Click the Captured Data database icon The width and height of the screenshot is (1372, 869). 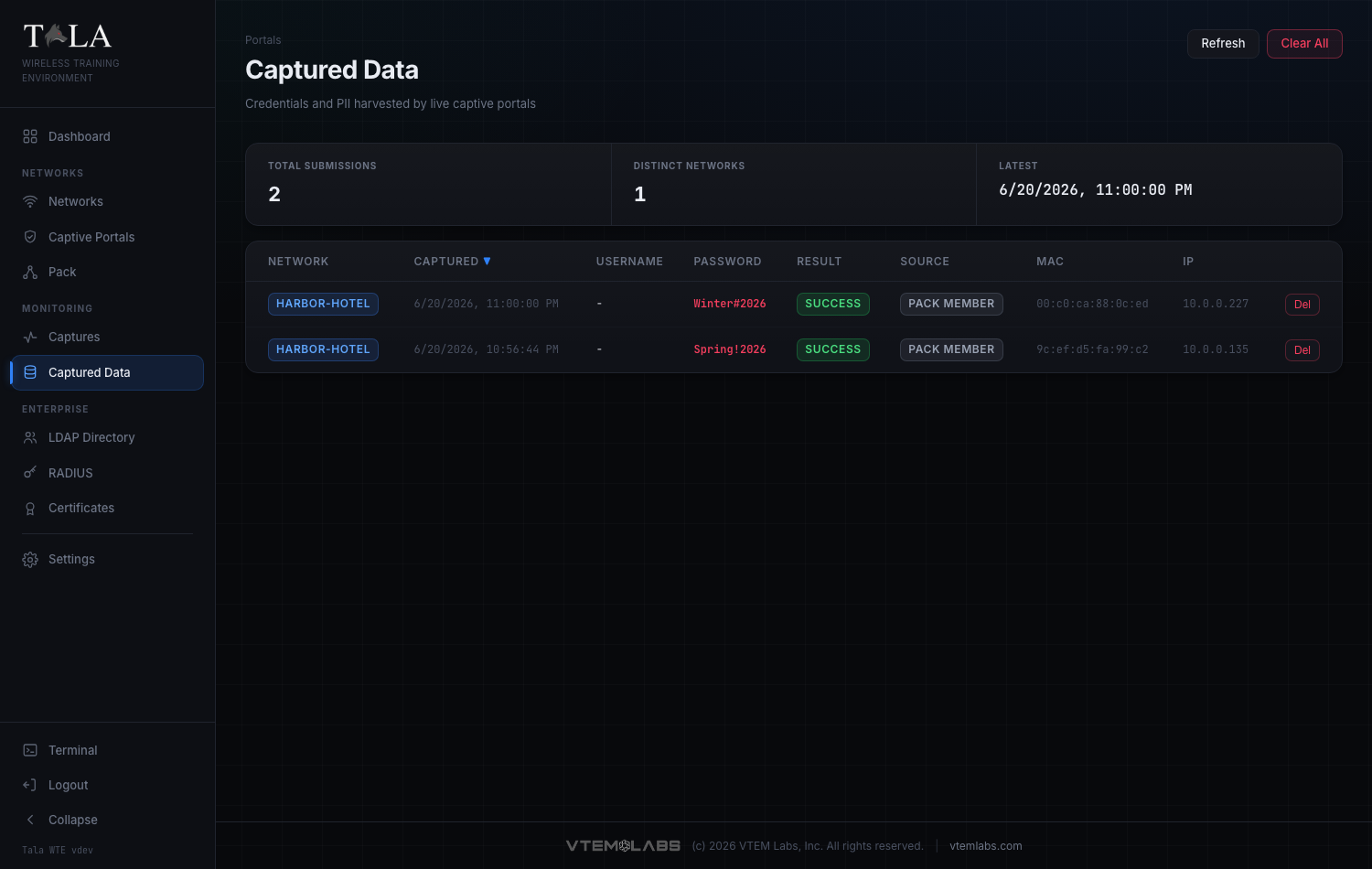pos(30,372)
